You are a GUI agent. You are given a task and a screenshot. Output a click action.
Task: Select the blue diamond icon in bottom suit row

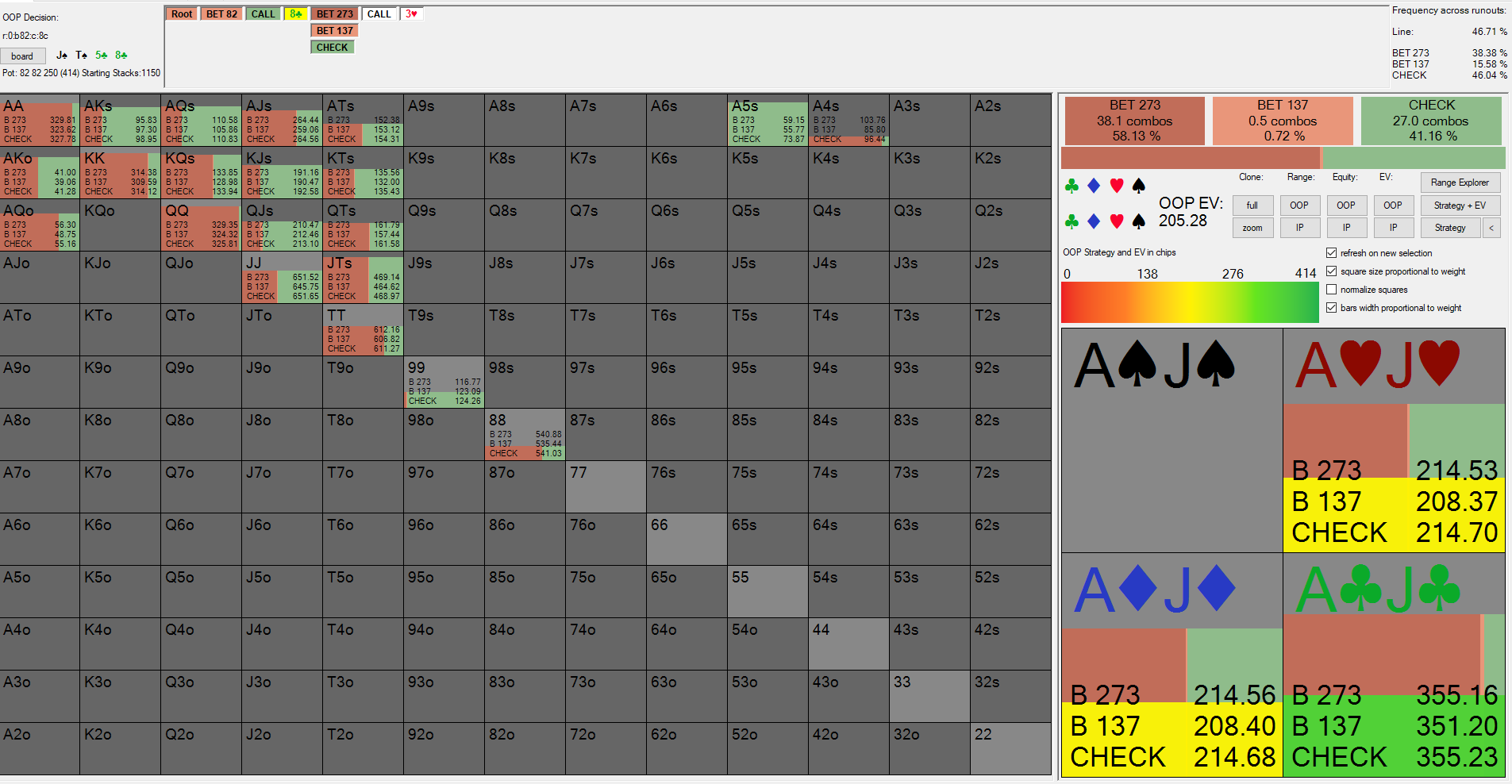[x=1094, y=221]
